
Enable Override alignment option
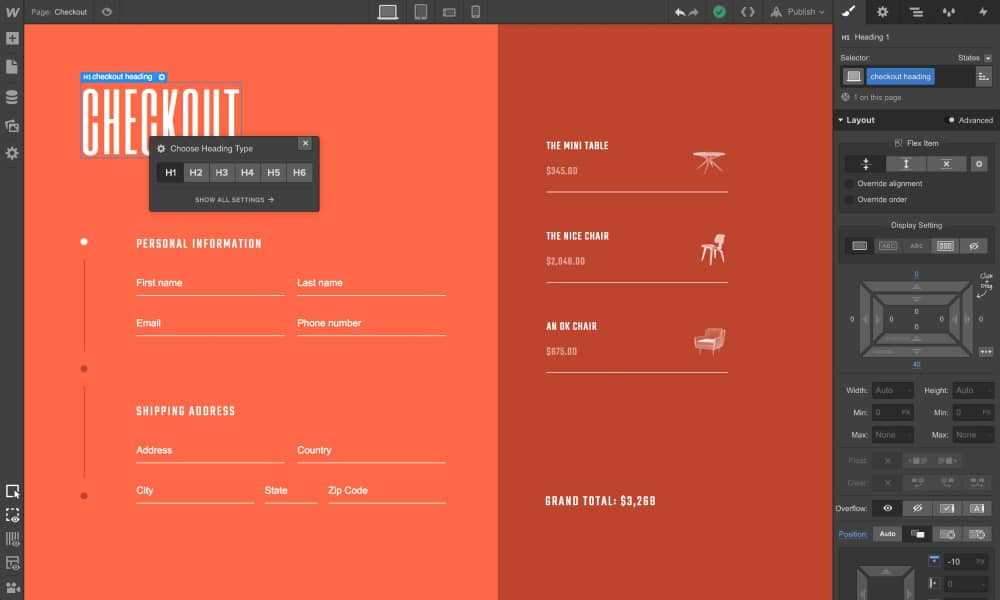click(x=850, y=184)
